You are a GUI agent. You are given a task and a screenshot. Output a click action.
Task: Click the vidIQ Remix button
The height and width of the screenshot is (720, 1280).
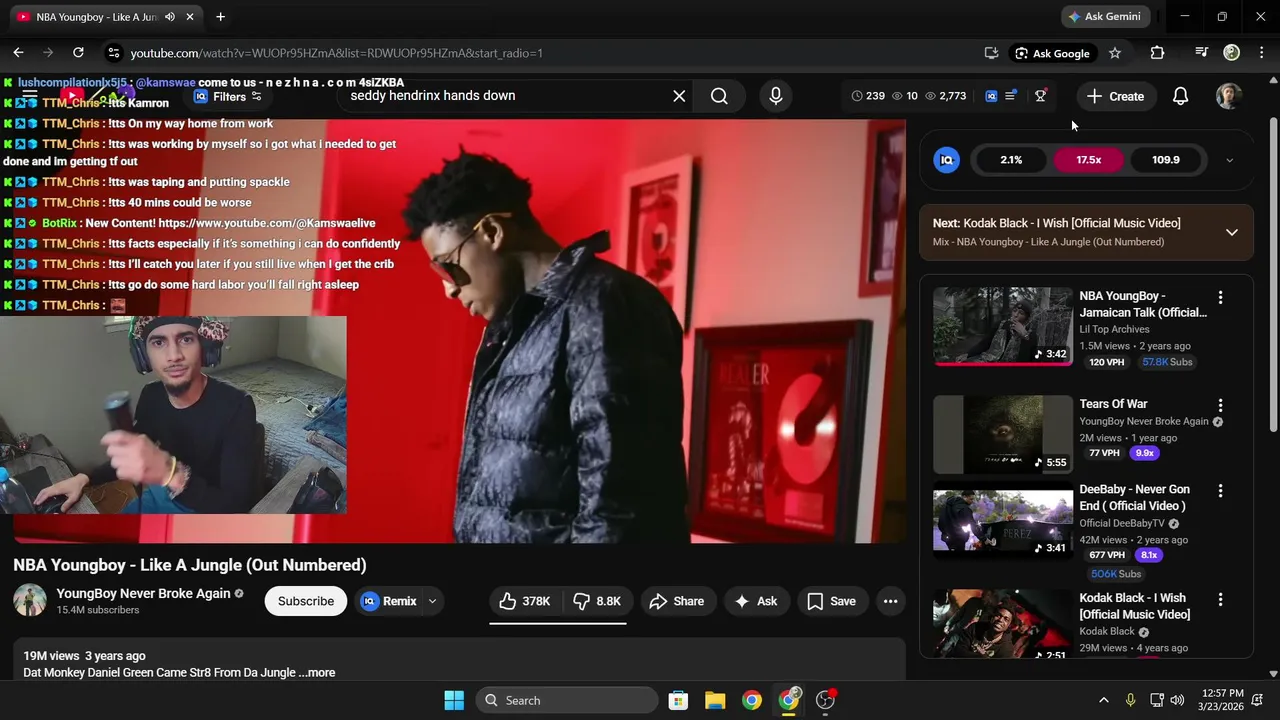(390, 601)
